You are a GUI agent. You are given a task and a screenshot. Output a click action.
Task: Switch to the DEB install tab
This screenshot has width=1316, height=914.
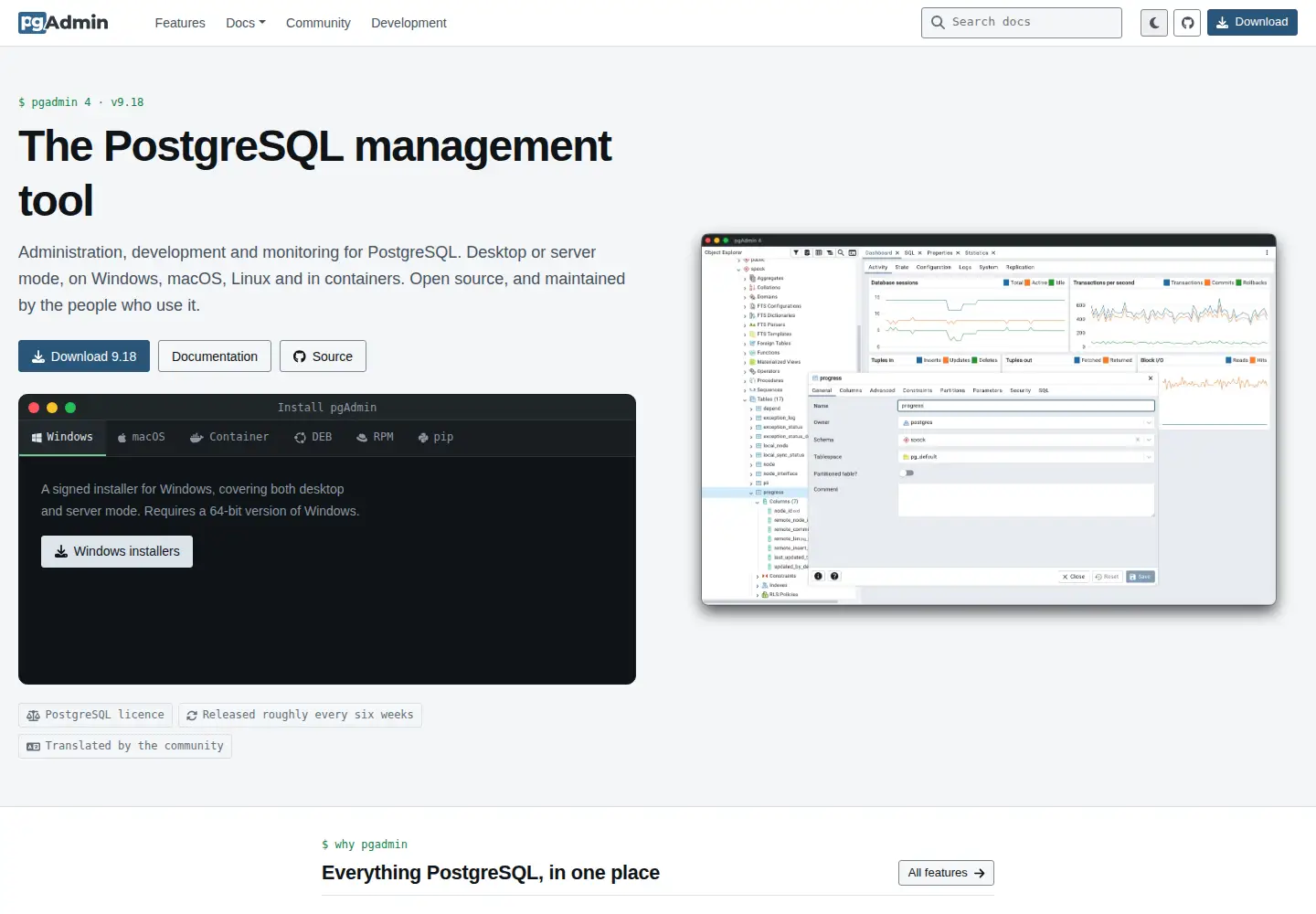click(x=313, y=438)
